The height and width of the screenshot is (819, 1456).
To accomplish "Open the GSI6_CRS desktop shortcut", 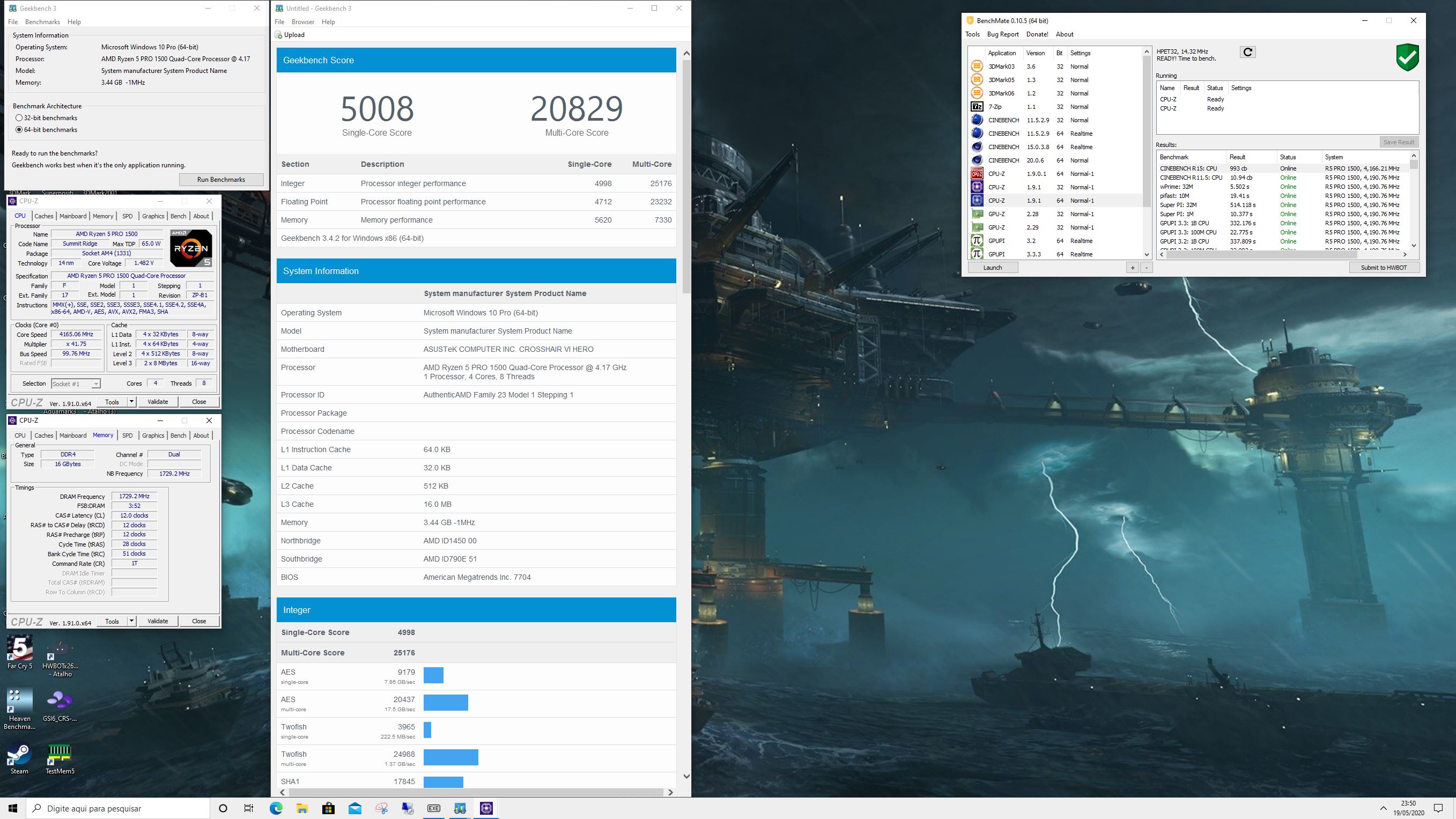I will (x=60, y=705).
